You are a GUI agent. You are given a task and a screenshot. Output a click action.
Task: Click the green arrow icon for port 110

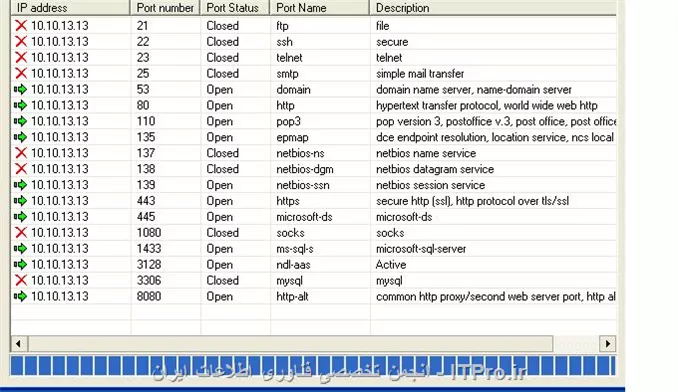pos(20,121)
